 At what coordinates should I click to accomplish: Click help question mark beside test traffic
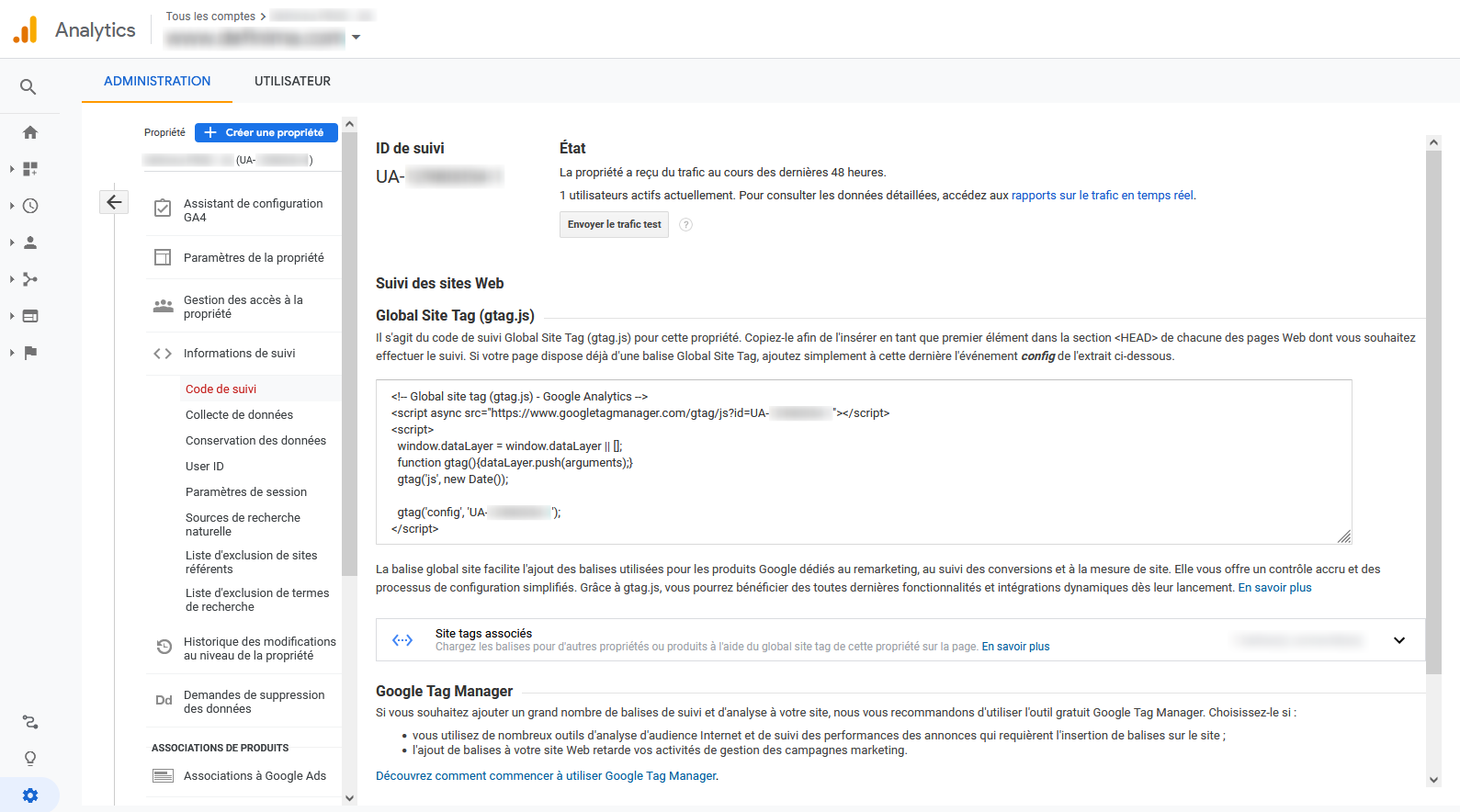click(685, 225)
